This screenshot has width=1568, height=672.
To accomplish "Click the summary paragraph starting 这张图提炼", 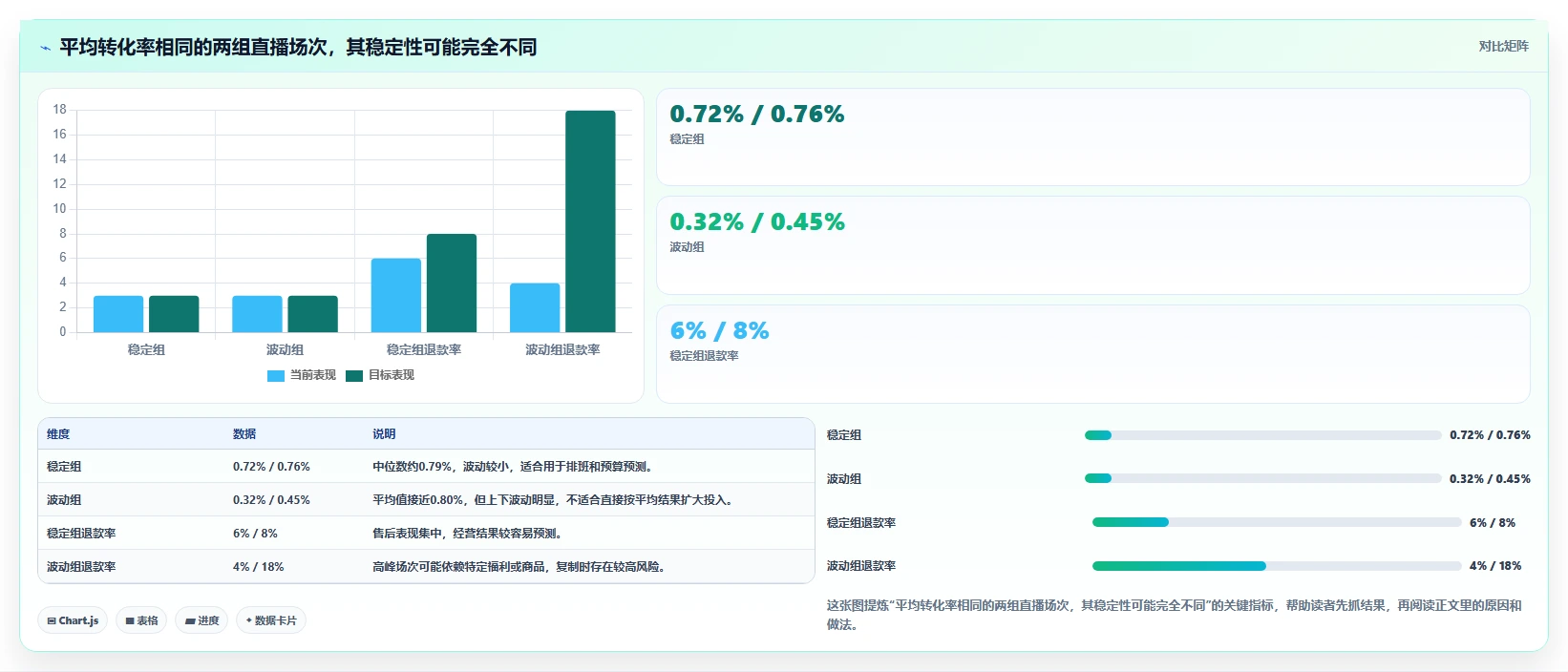I will pos(1174,615).
